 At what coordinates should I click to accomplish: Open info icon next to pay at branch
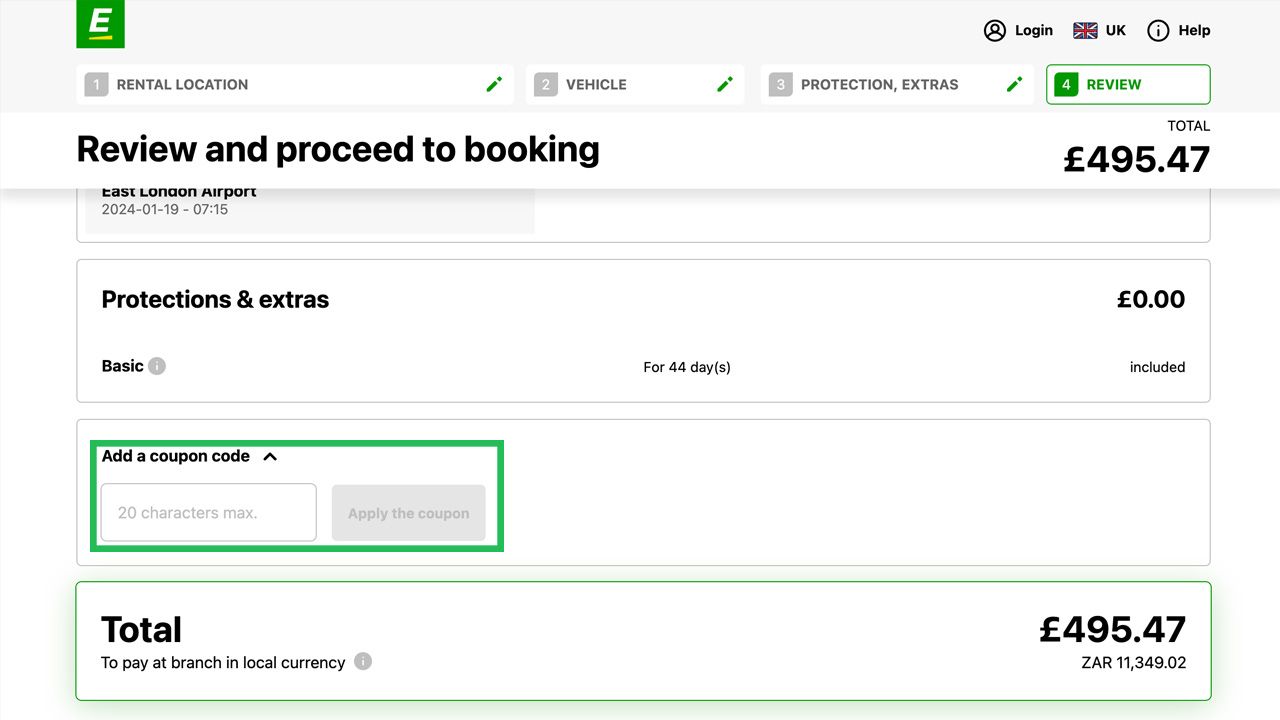363,661
